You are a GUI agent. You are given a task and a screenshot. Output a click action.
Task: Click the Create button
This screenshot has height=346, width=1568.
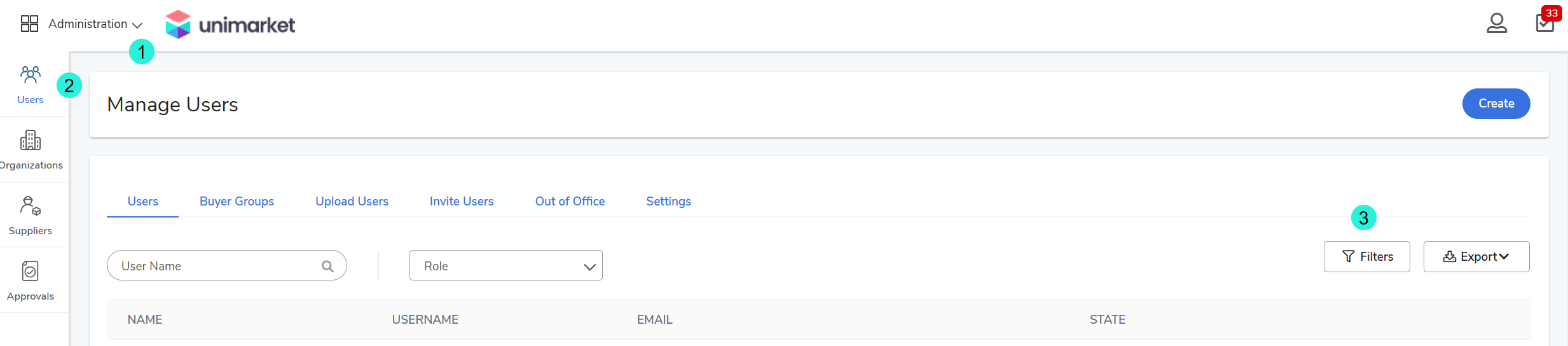[1496, 104]
